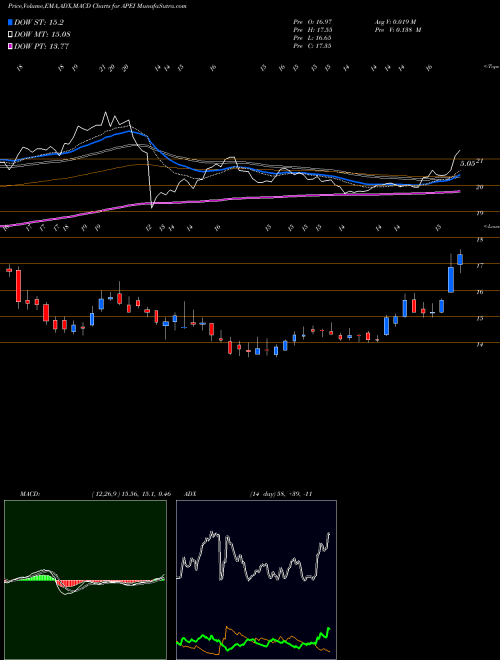Screen dimensions: 500x660
Task: Open the ADX indicator chart
Action: (256, 580)
